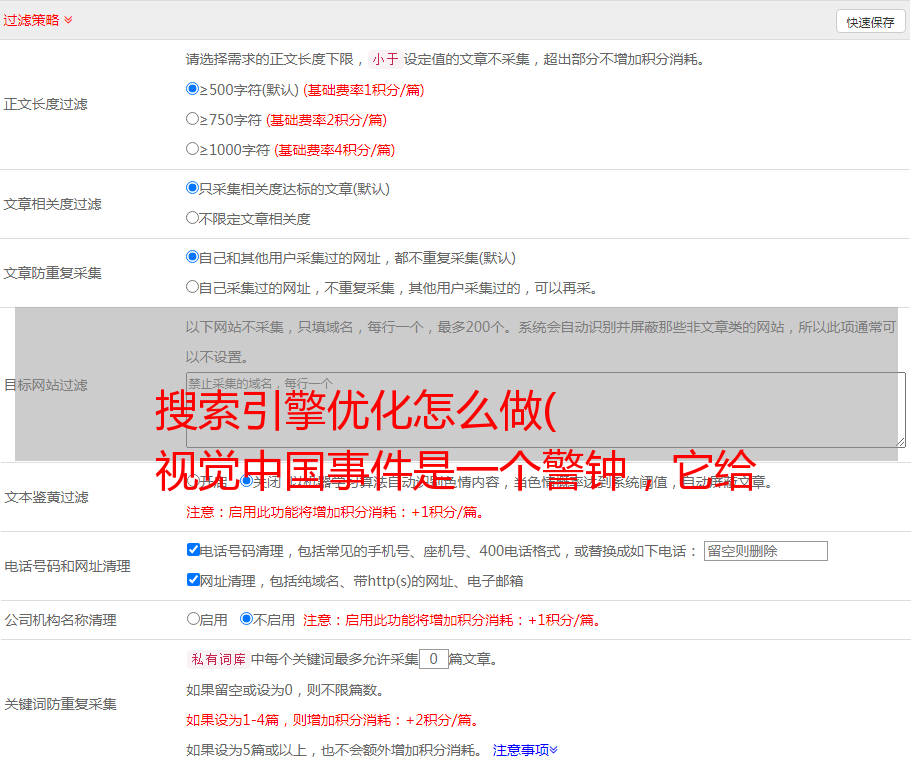Select 关闭 for 文本鉴黄过滤

[247, 481]
